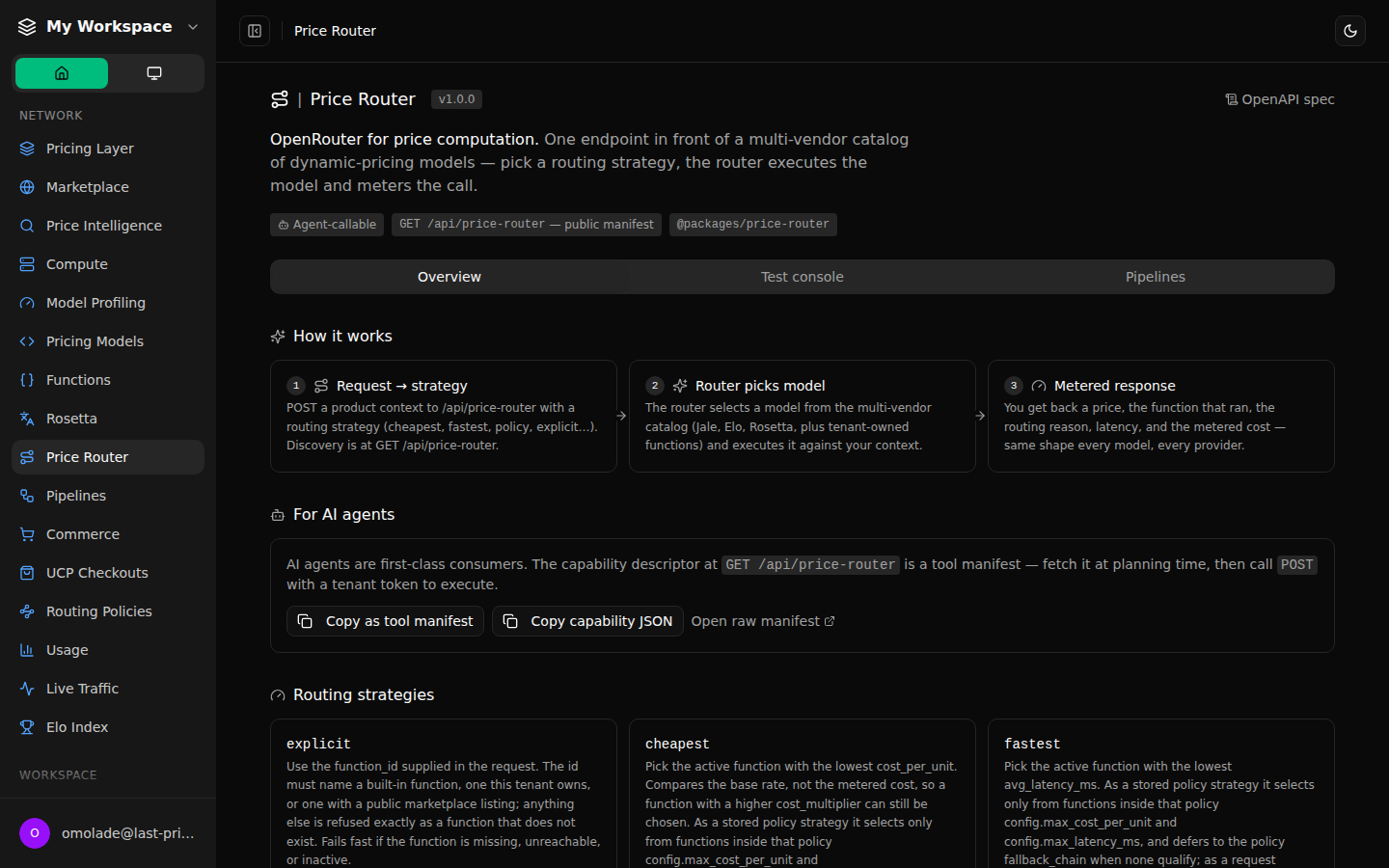Switch to the Pipelines tab

[x=1156, y=277]
